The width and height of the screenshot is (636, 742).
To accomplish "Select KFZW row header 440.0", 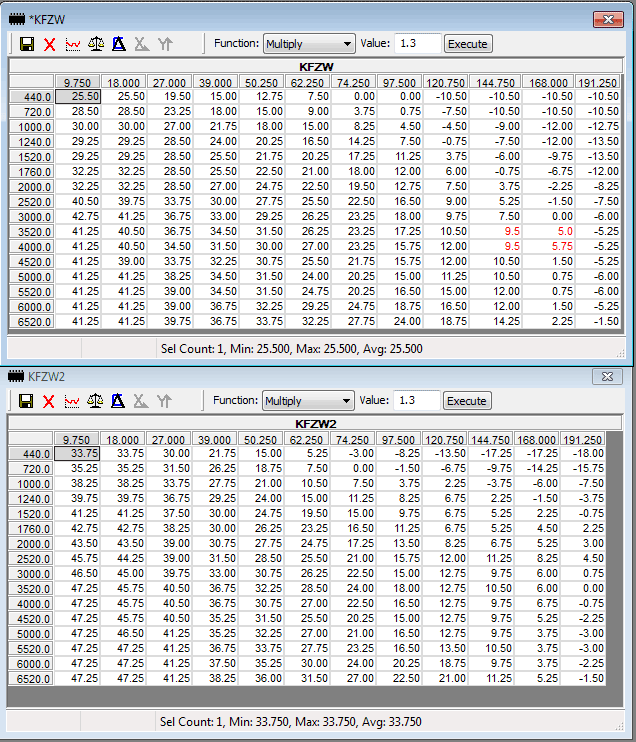I will 32,97.
